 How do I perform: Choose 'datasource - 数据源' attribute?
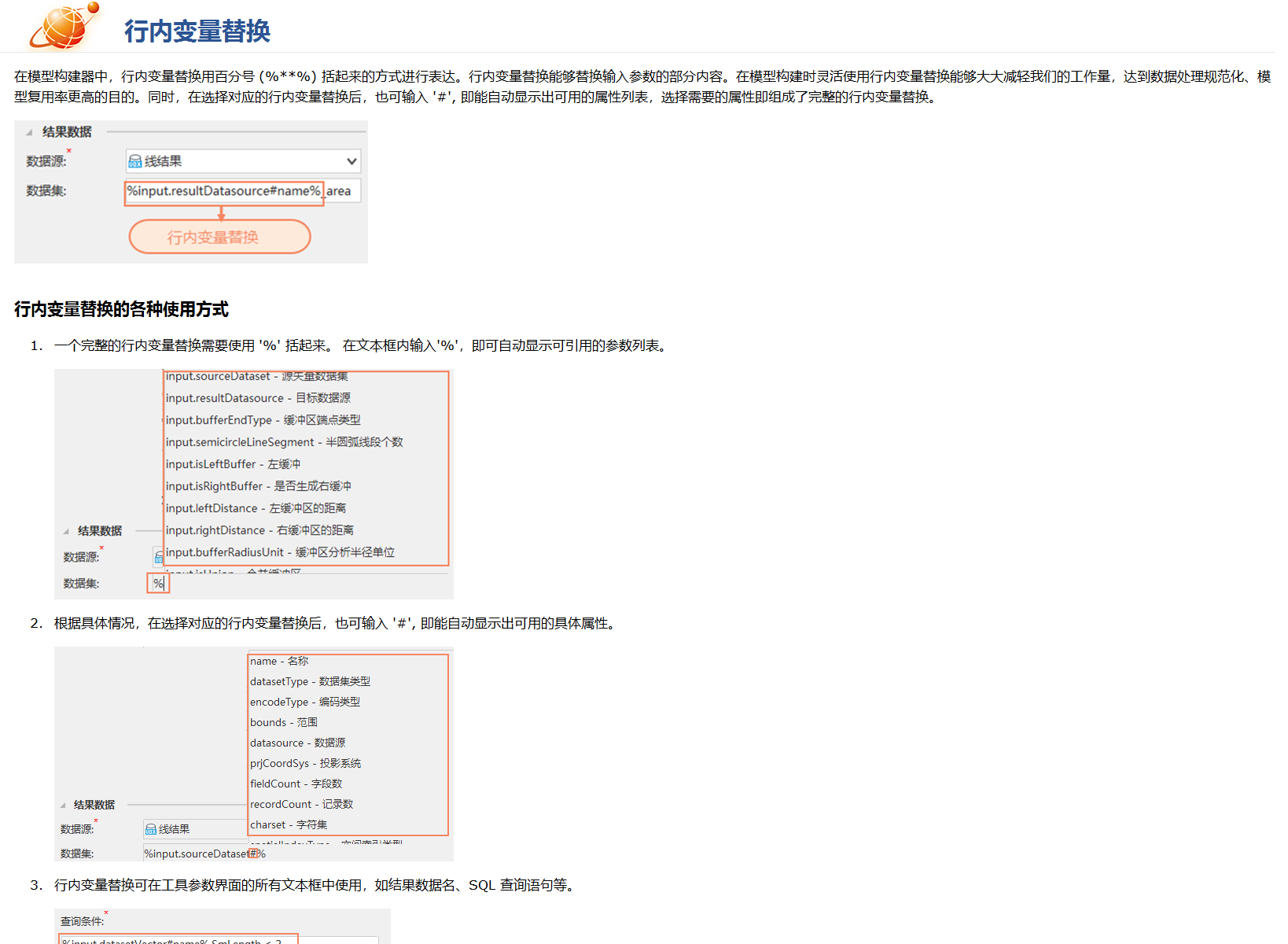click(298, 743)
